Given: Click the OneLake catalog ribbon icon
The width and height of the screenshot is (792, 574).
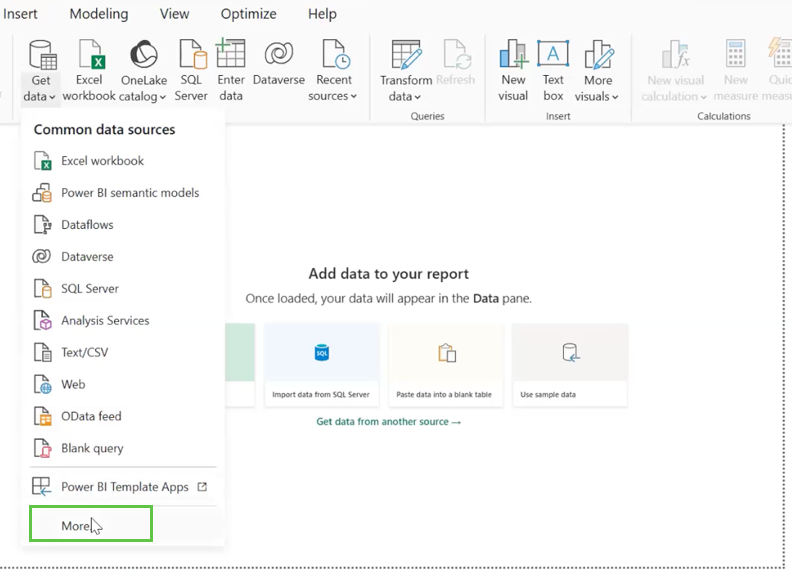Looking at the screenshot, I should pos(143,54).
